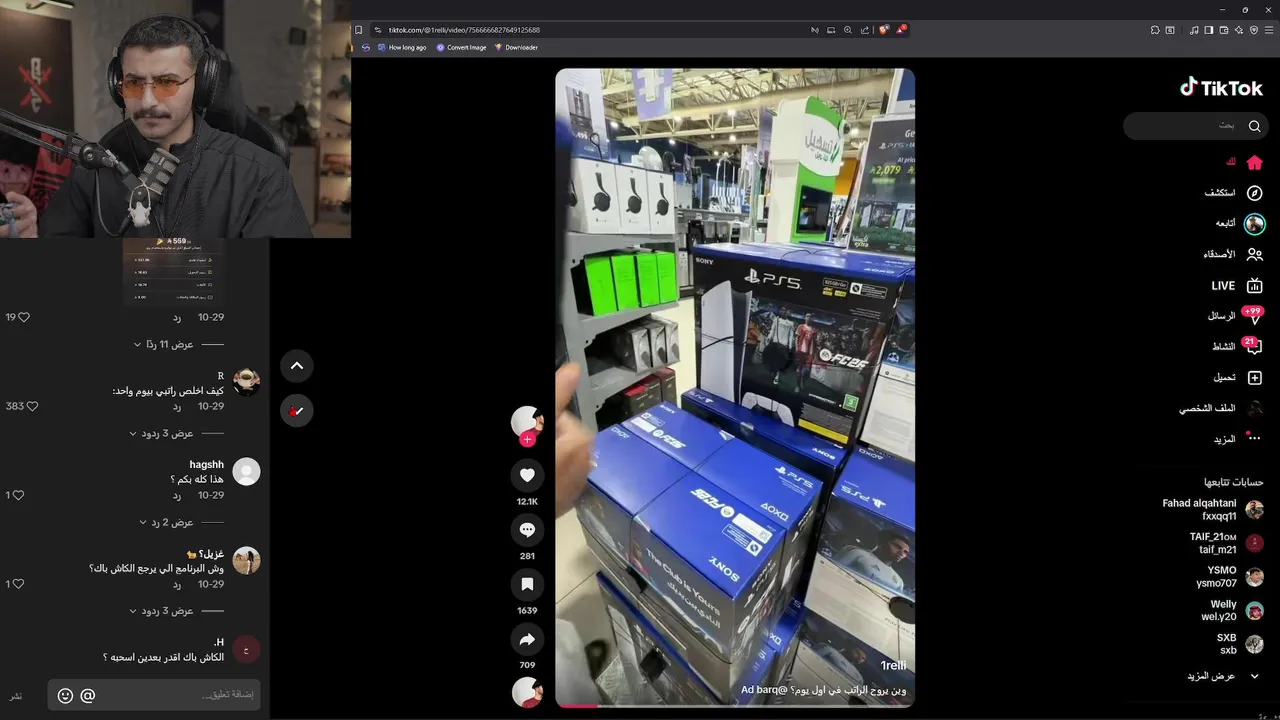1280x720 pixels.
Task: Open video comments via the 281 bubble
Action: 527,530
